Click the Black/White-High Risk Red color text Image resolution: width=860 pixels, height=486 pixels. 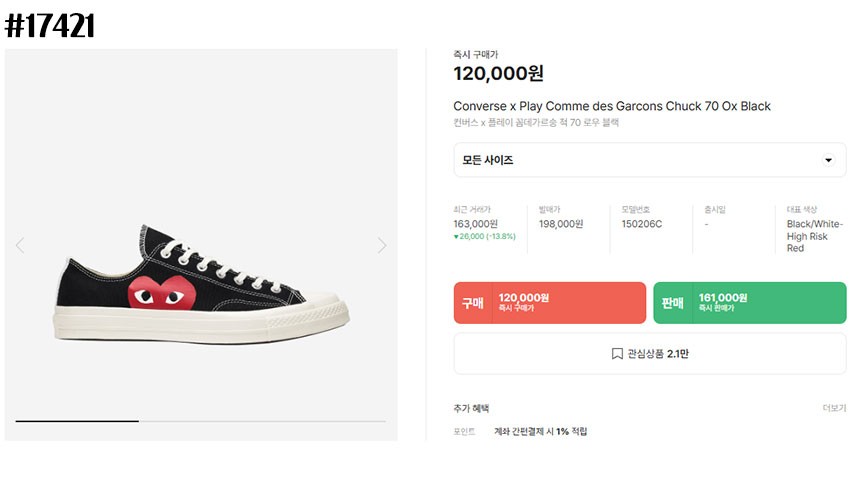(x=814, y=236)
